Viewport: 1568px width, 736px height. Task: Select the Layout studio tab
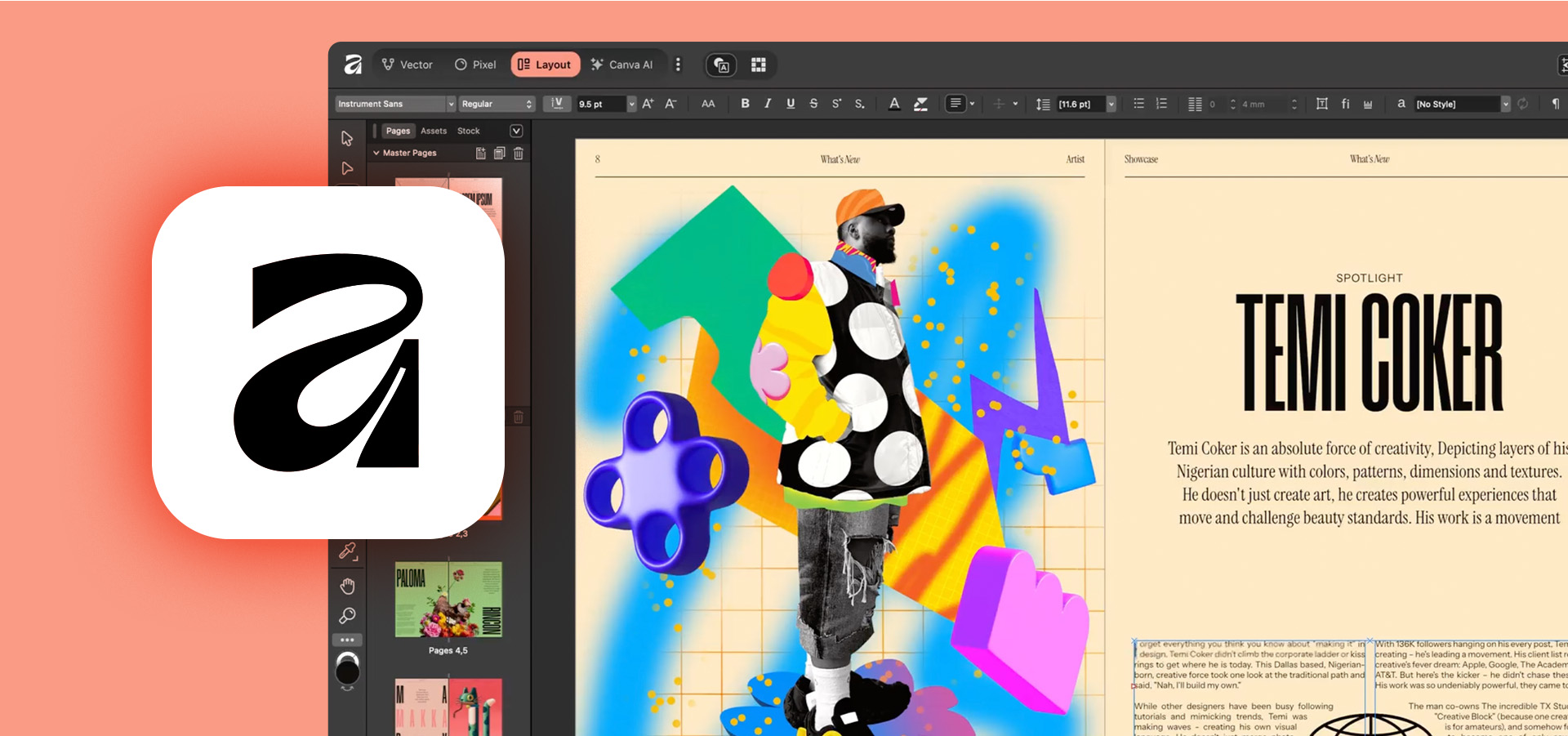click(545, 65)
